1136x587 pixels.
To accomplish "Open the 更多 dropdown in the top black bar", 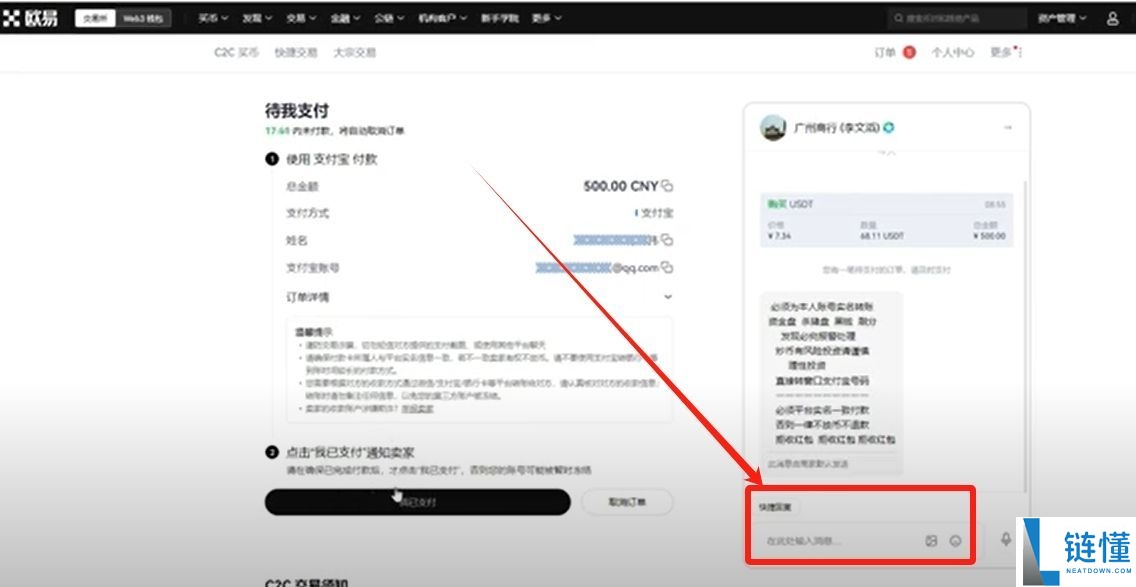I will click(x=546, y=18).
